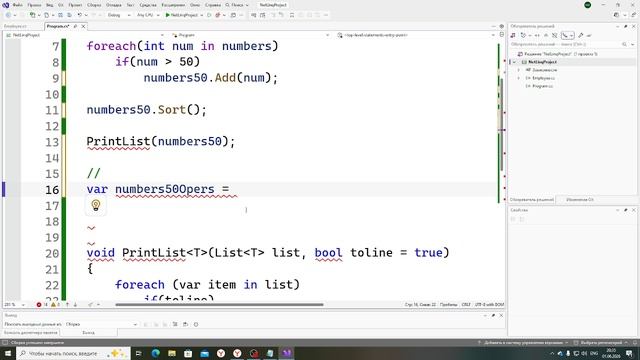Open the Windows Start menu
The width and height of the screenshot is (640, 360).
click(x=8, y=353)
